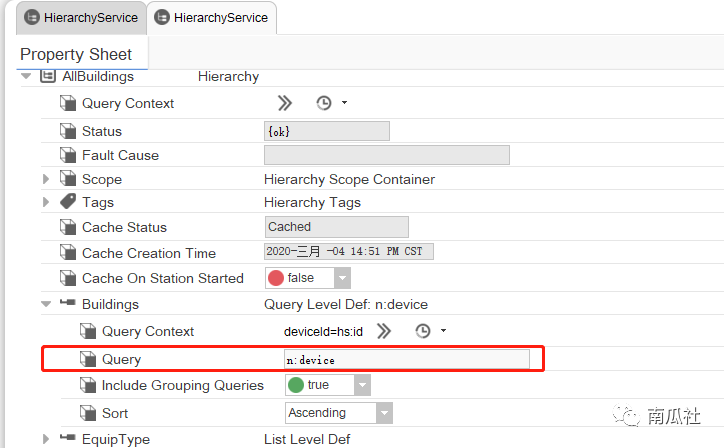Click the cube icon beside Status

coord(68,131)
